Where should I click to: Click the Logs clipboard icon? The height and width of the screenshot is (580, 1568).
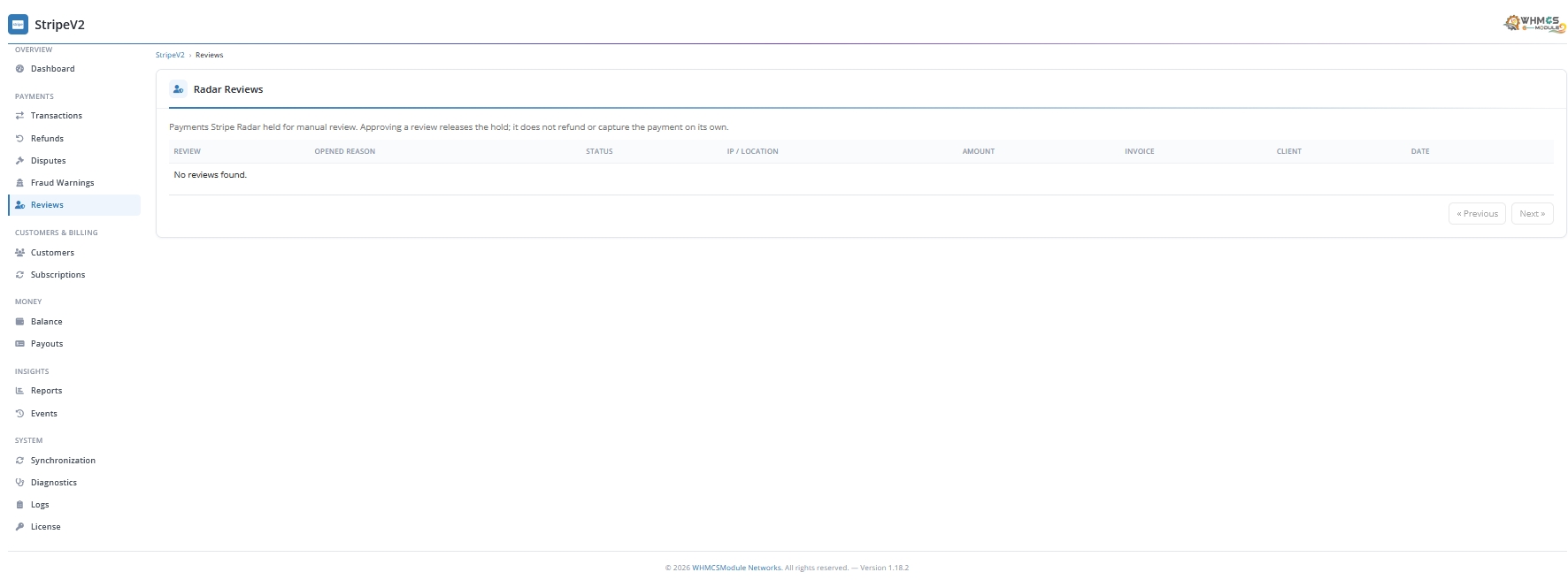click(19, 505)
